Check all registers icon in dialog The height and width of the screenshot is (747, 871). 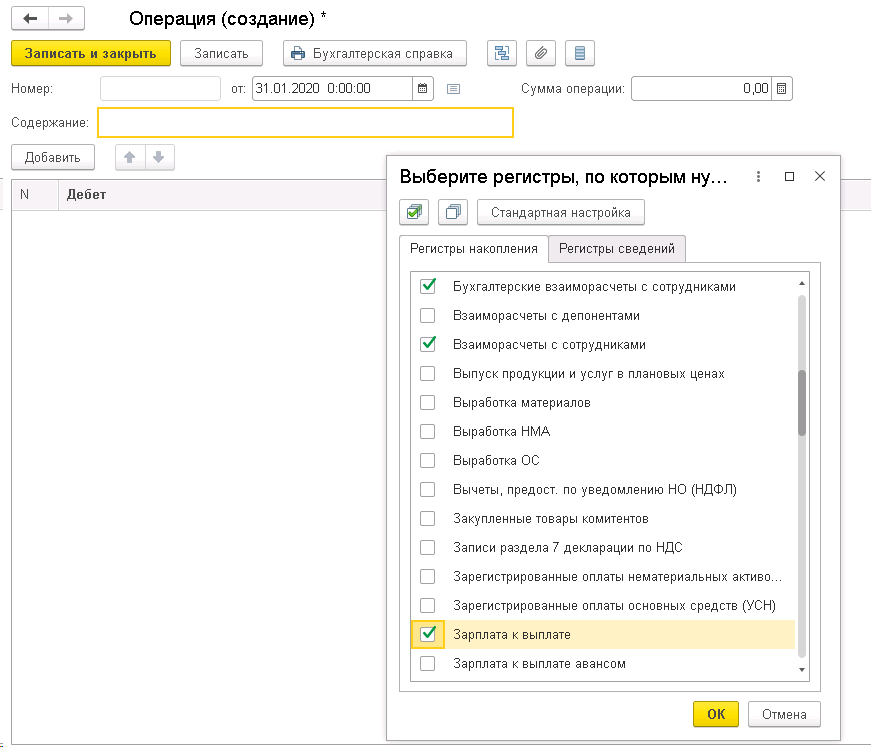(415, 212)
